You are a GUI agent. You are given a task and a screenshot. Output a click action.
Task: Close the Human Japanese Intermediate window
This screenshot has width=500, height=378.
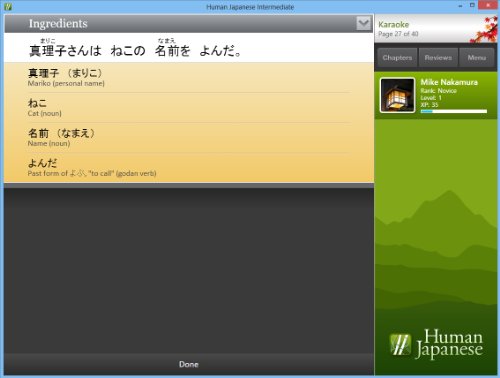point(488,5)
